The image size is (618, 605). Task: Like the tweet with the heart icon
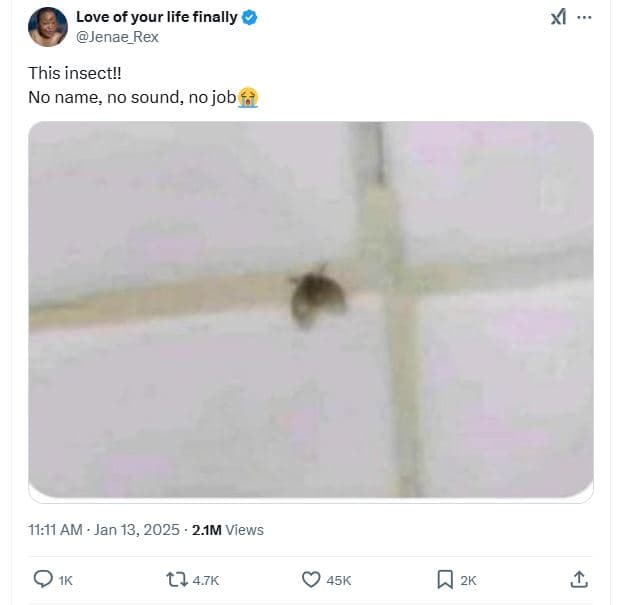[311, 579]
